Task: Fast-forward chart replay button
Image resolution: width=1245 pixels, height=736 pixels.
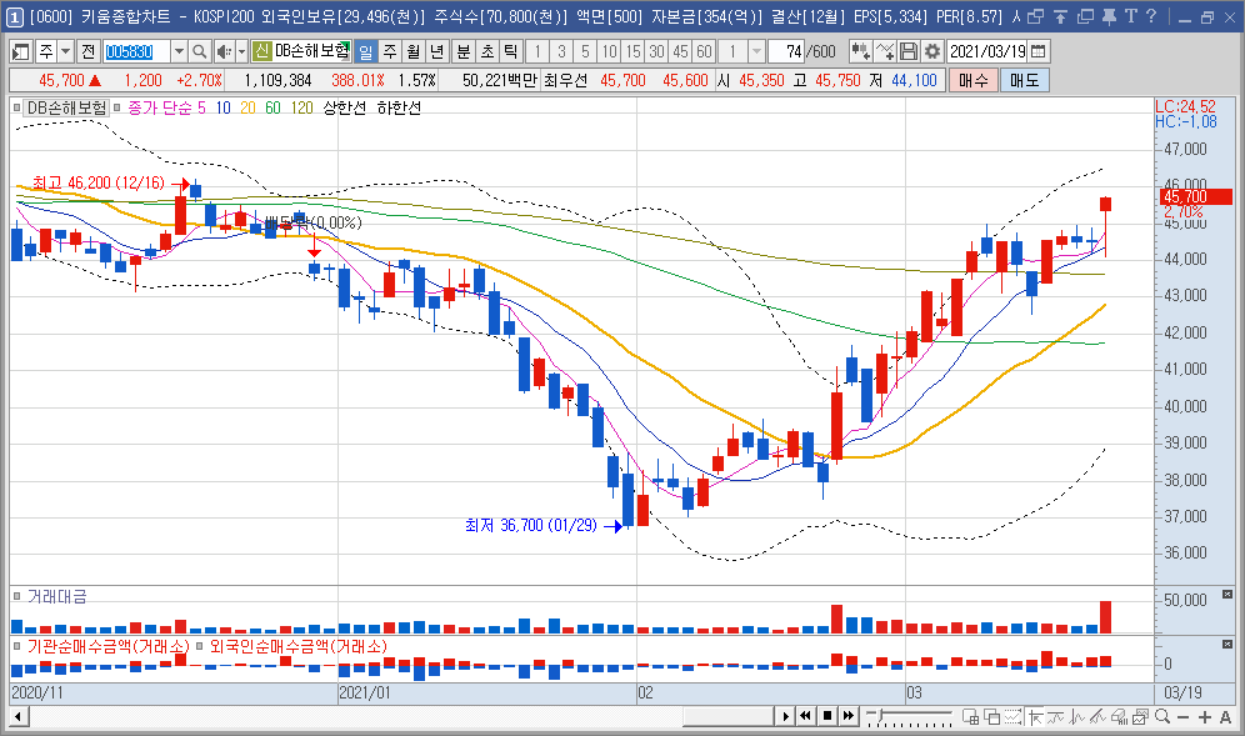Action: pyautogui.click(x=848, y=716)
